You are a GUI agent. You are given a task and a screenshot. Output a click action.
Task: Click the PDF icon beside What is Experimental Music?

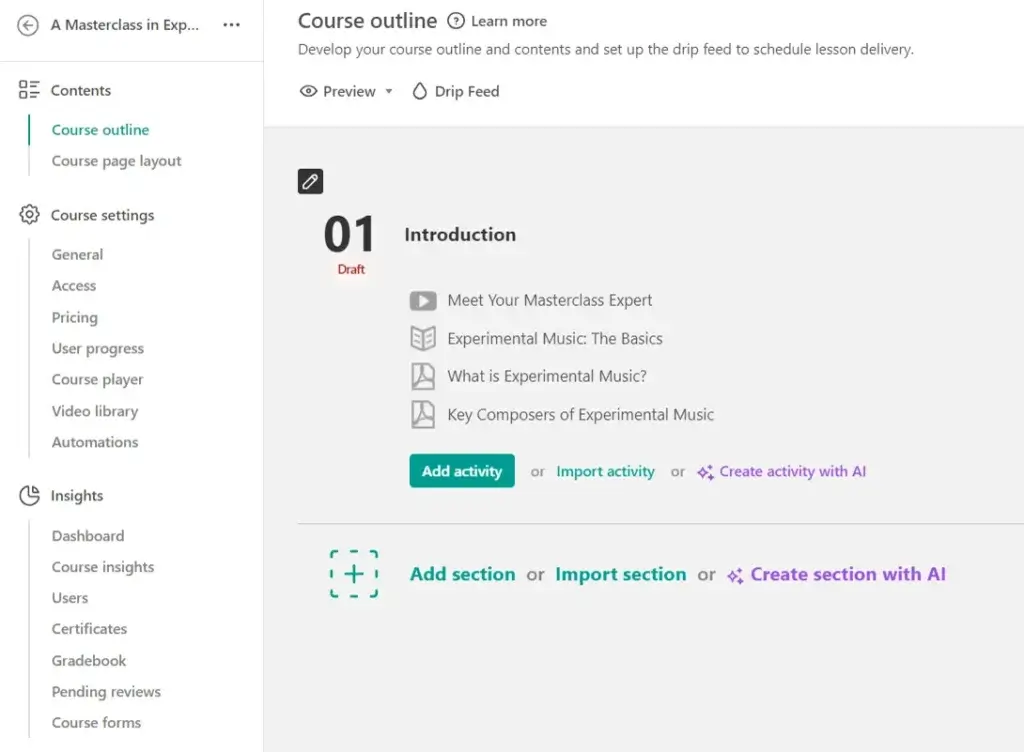[424, 377]
